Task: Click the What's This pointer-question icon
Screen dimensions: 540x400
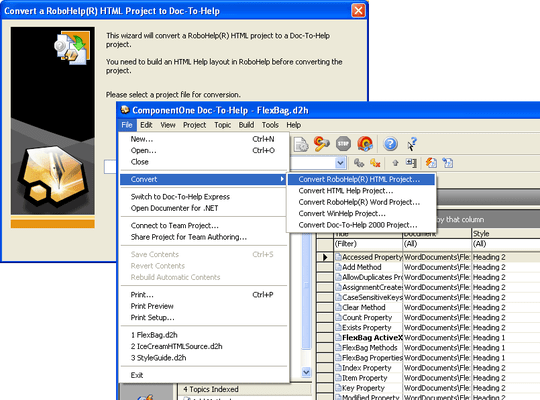Action: pyautogui.click(x=412, y=144)
